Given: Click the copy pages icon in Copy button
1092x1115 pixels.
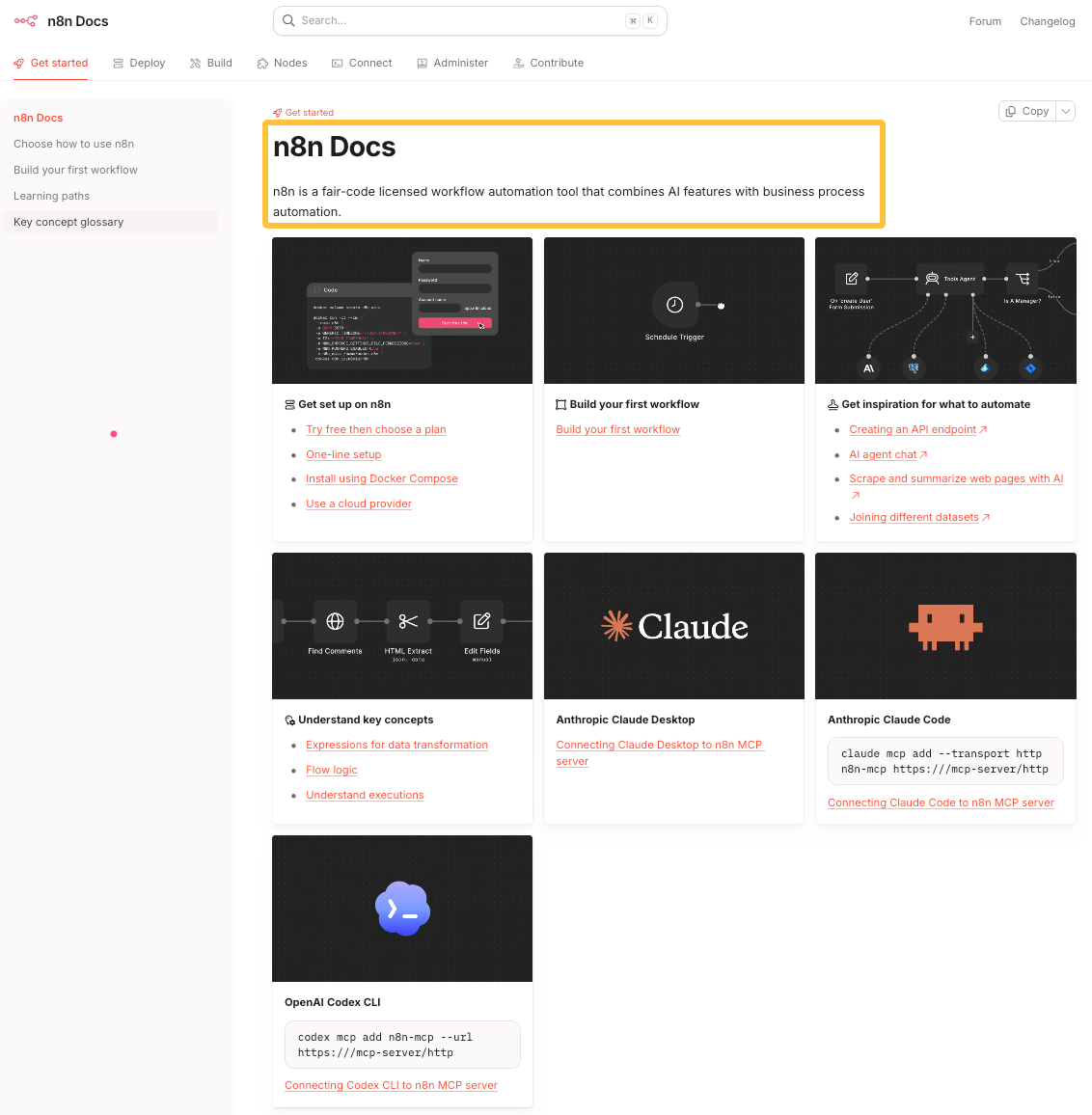Looking at the screenshot, I should click(x=1010, y=111).
